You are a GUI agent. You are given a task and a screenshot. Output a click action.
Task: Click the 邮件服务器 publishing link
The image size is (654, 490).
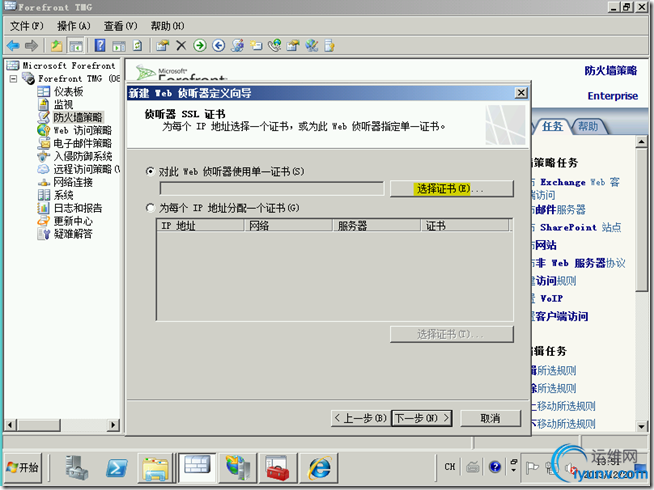[x=560, y=209]
